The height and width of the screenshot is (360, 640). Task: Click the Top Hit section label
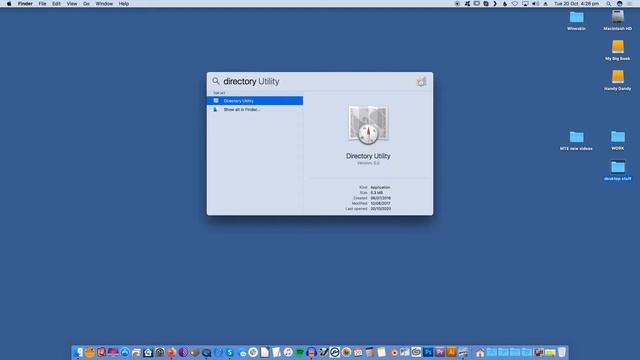pos(219,93)
